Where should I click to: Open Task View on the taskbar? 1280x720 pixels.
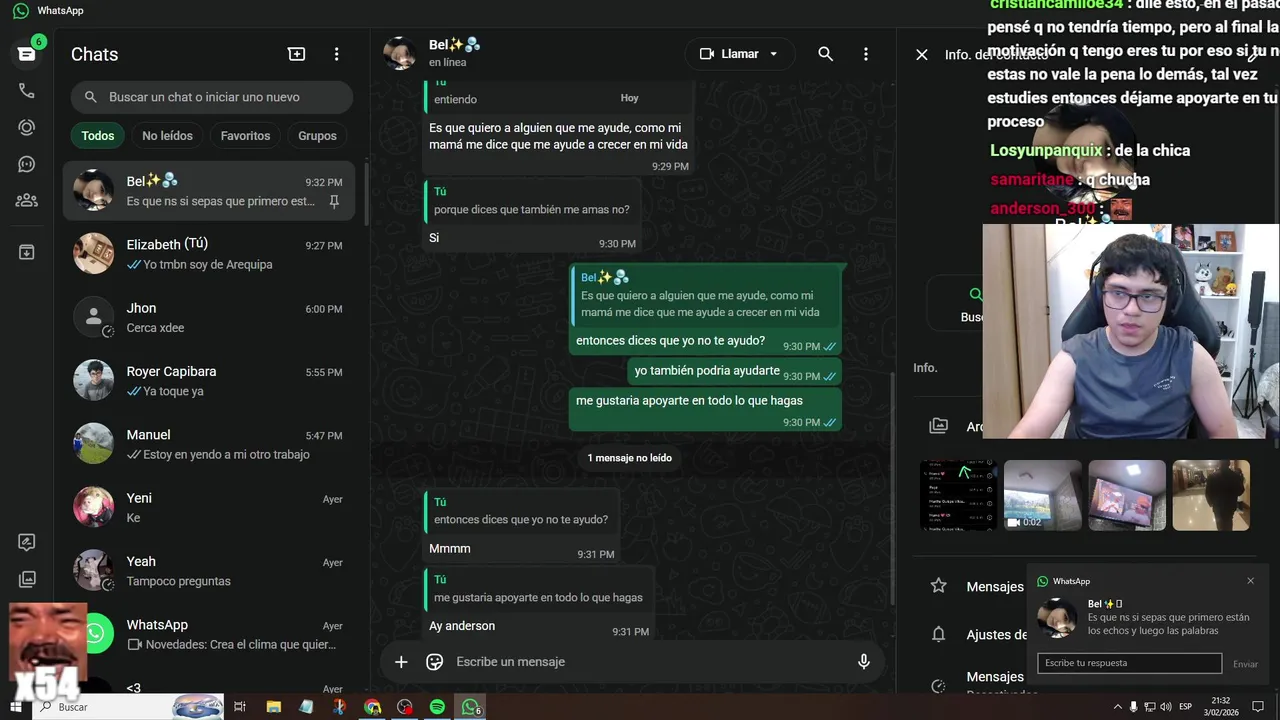tap(240, 707)
